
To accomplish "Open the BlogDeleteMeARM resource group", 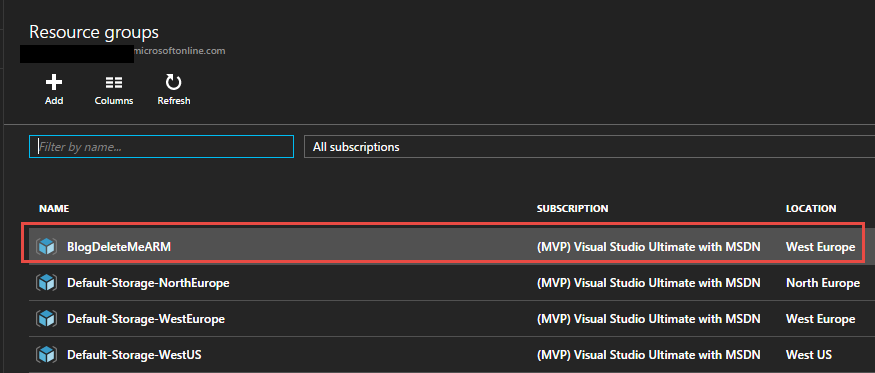I will [x=118, y=246].
